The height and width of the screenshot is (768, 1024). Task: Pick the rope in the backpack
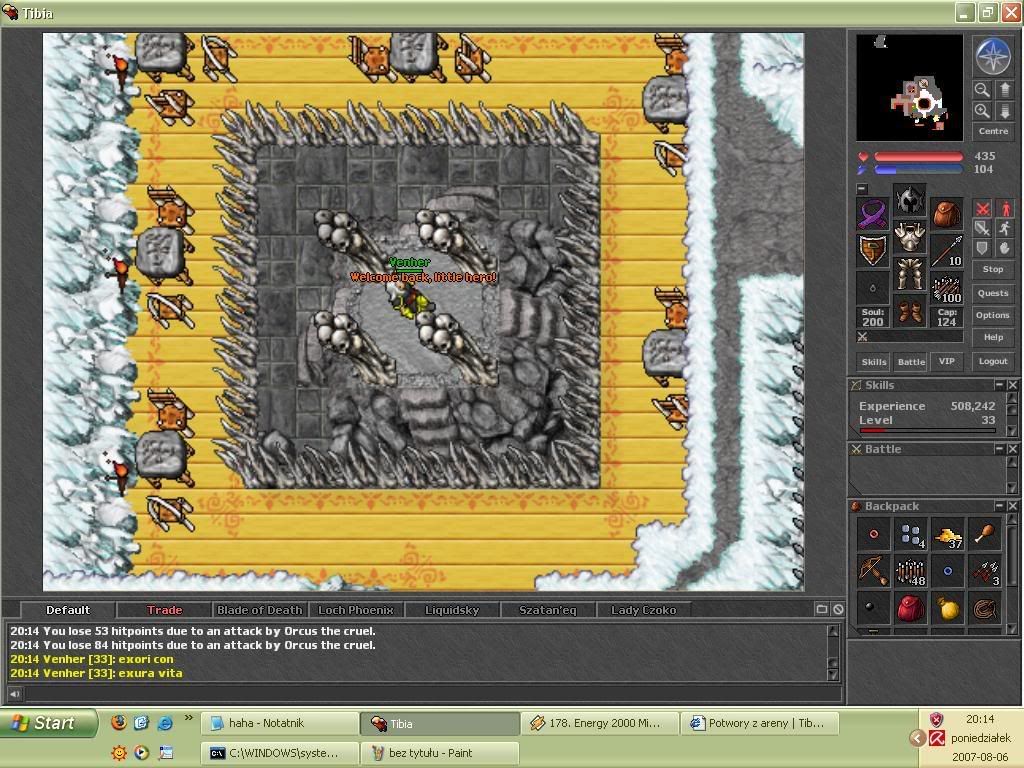(x=985, y=607)
